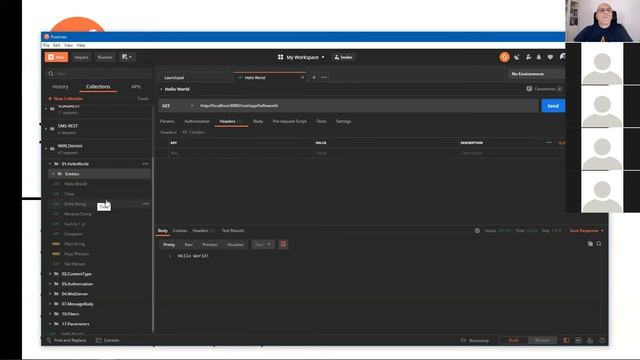The image size is (640, 360).
Task: Click the Comments speech bubble icon
Action: click(x=529, y=89)
